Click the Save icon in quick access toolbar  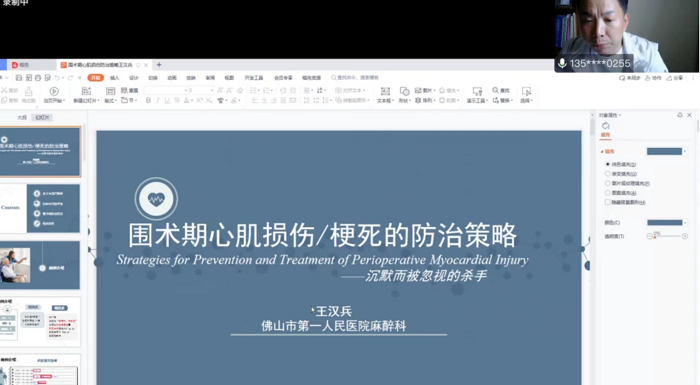coord(19,78)
